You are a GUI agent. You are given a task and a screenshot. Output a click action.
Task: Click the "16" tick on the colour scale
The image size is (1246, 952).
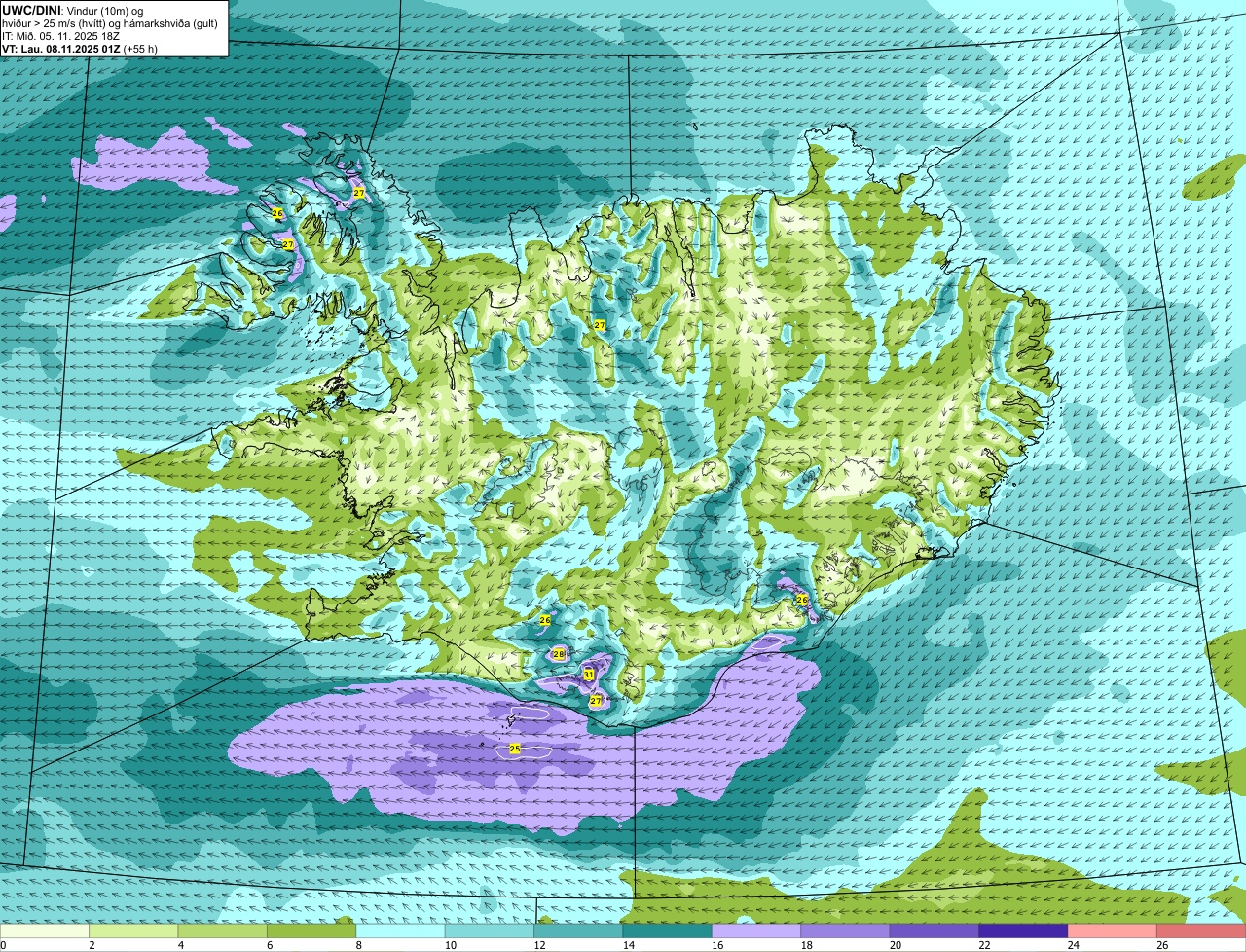pyautogui.click(x=716, y=945)
